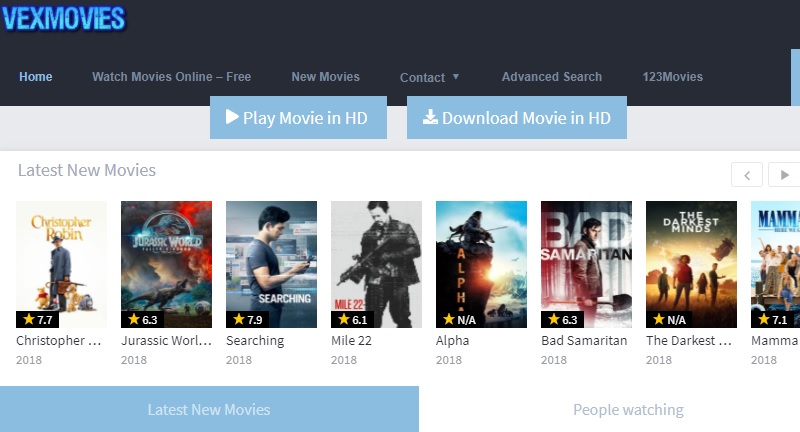This screenshot has width=800, height=432.
Task: Click the Play Movie in HD button
Action: (298, 117)
